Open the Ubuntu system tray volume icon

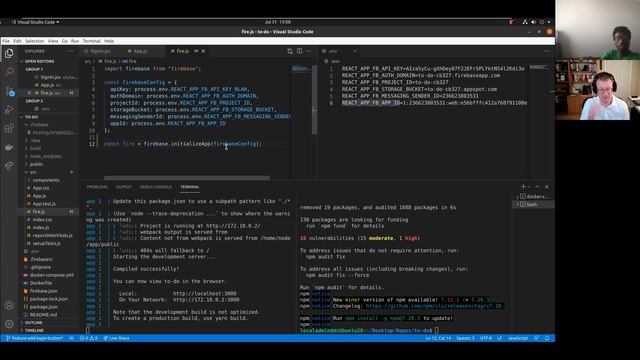(x=533, y=22)
